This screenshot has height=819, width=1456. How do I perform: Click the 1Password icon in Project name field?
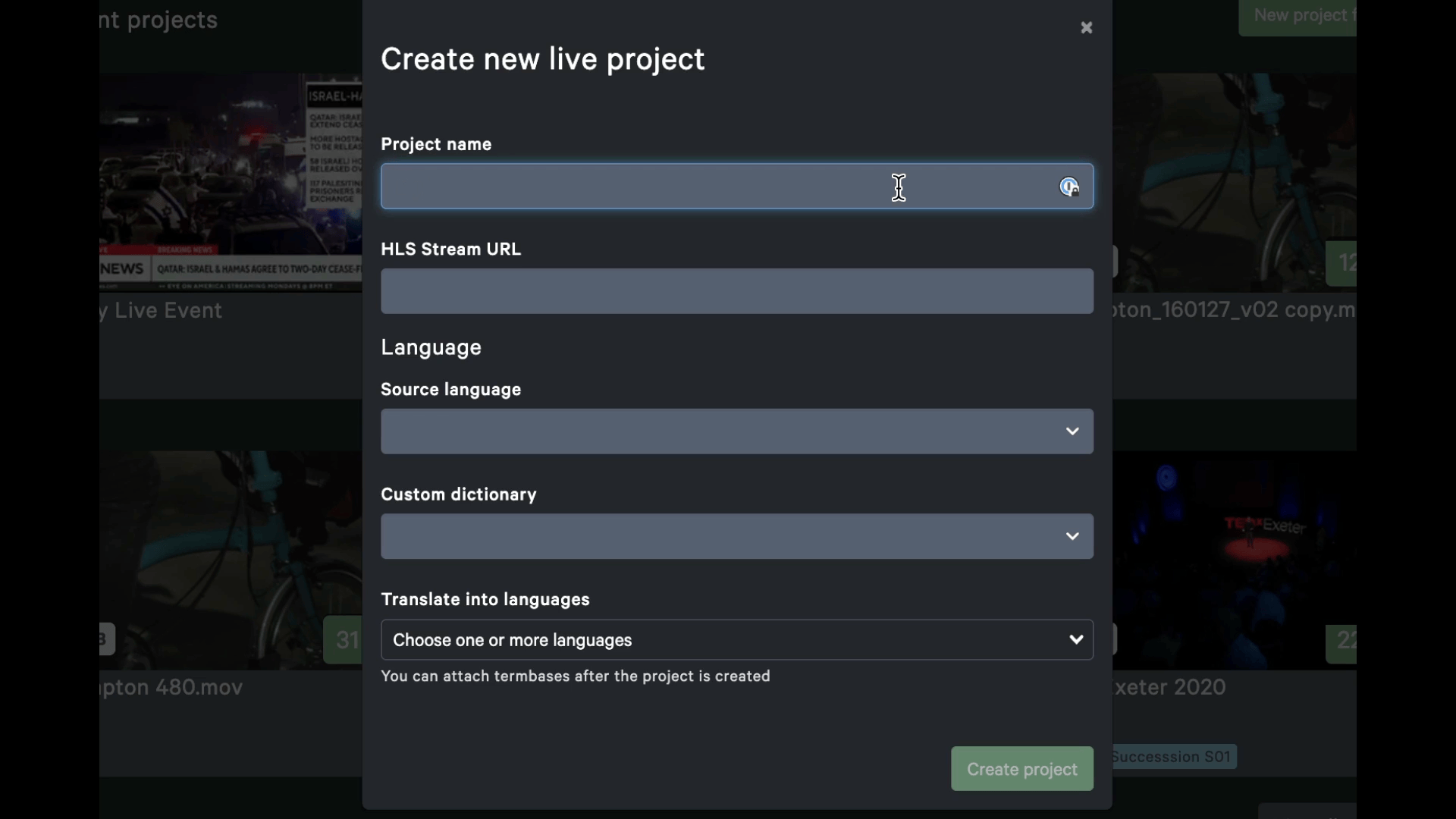pos(1069,187)
